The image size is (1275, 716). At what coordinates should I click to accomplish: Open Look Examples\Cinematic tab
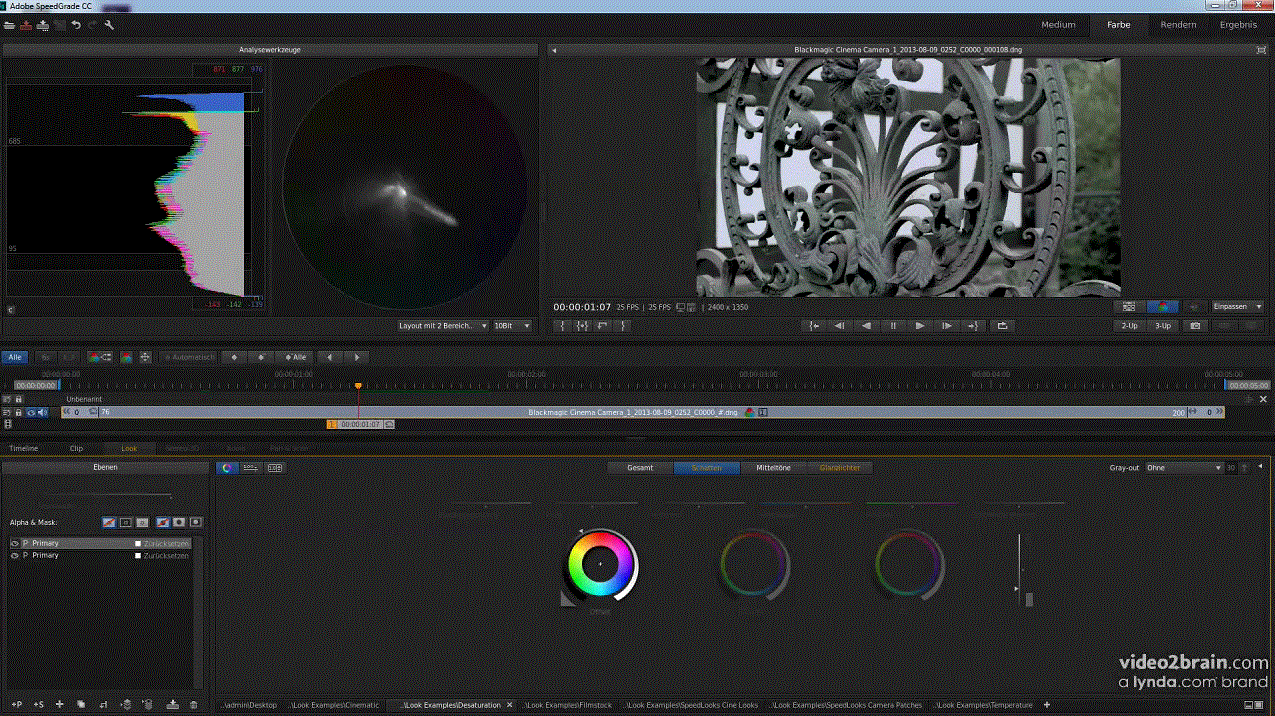(x=334, y=705)
